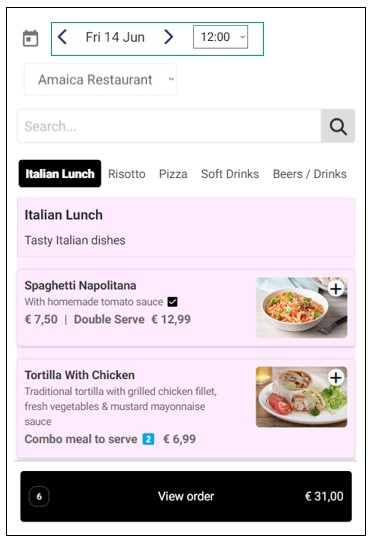
Task: Click the magnifying glass search button
Action: 338,126
